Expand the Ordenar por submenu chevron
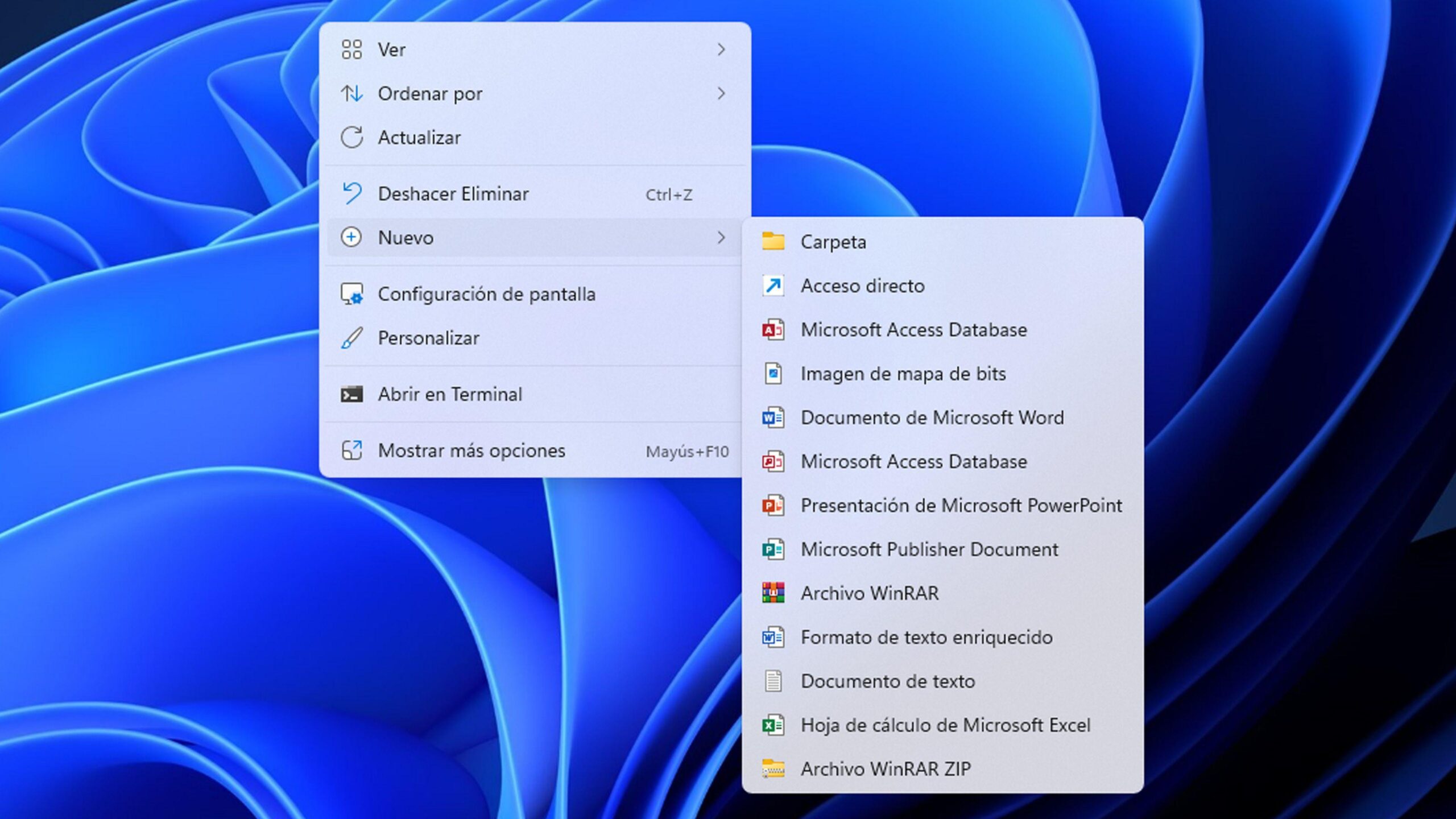This screenshot has height=819, width=1456. [721, 93]
